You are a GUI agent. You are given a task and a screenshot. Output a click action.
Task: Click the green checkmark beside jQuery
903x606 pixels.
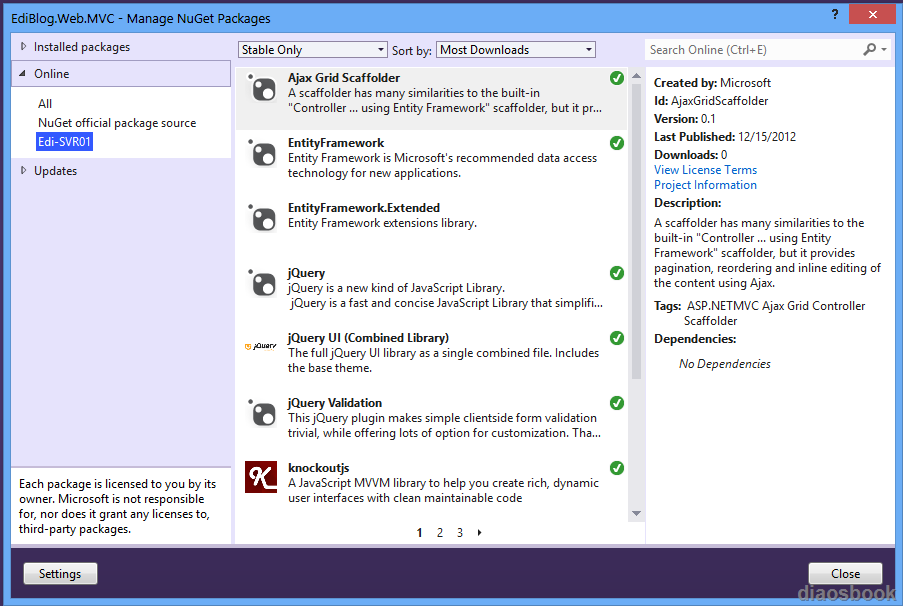[617, 273]
